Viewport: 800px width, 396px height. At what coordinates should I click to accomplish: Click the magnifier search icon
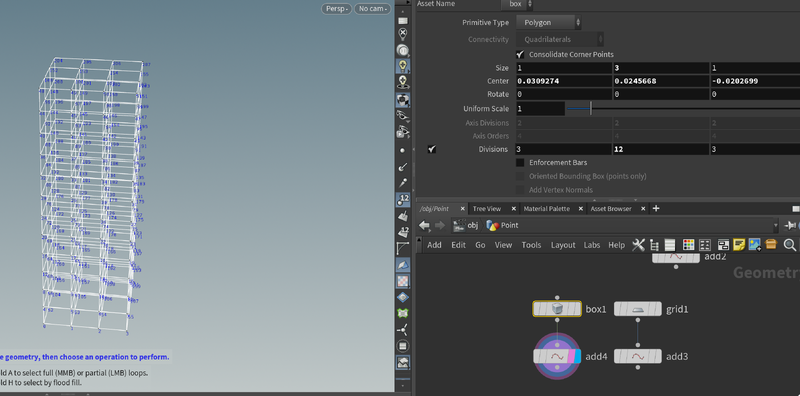pos(789,245)
